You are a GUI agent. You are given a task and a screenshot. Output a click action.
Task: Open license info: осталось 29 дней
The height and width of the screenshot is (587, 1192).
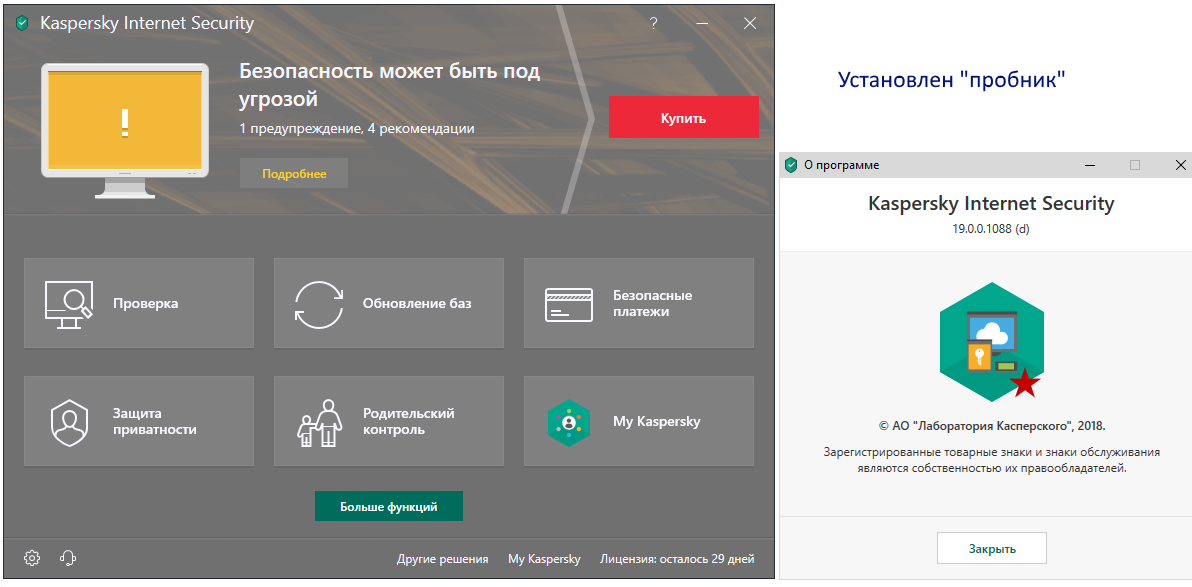click(677, 559)
